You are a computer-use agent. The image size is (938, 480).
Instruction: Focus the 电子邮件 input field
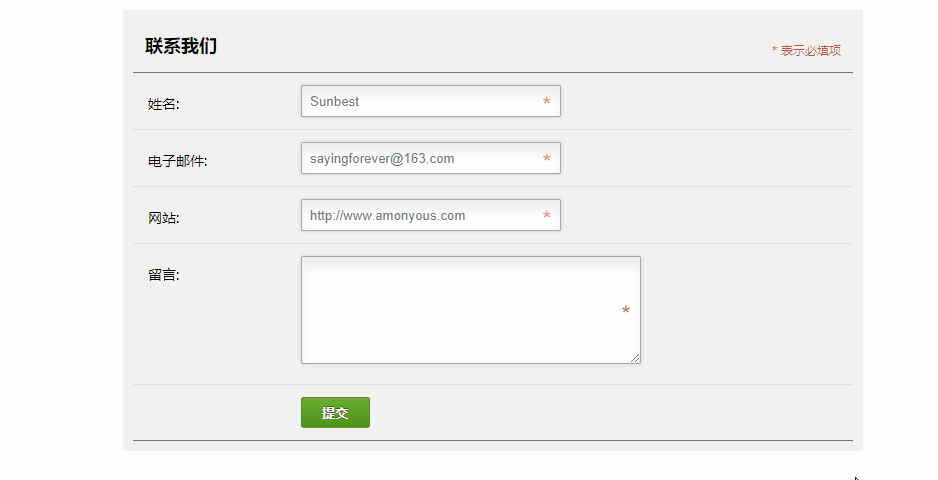coord(431,158)
